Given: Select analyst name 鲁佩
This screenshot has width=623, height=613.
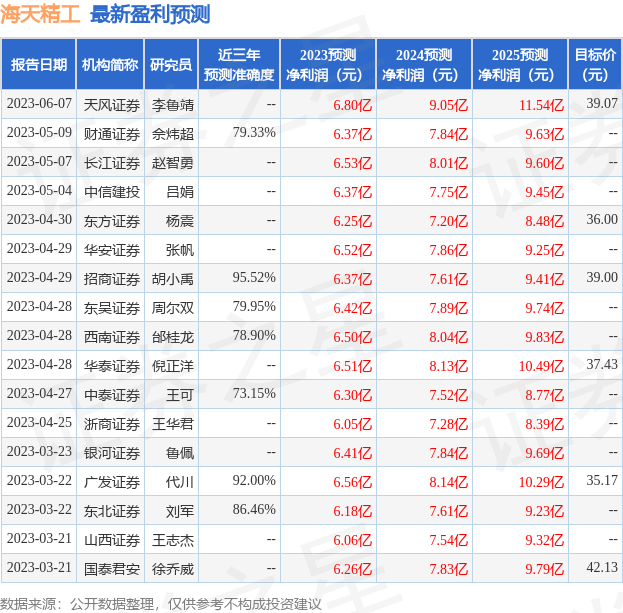Looking at the screenshot, I should (180, 453).
